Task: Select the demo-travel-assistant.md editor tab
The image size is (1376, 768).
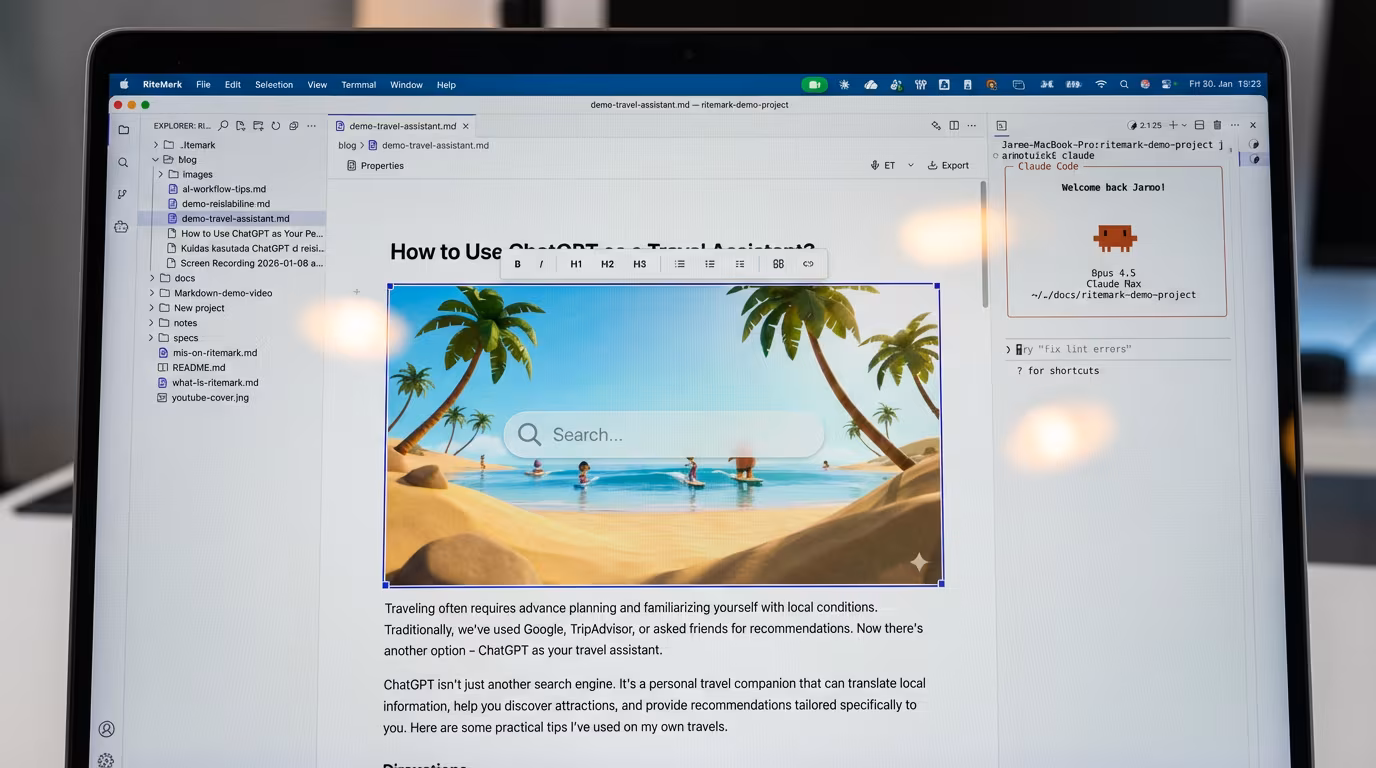Action: pyautogui.click(x=402, y=126)
